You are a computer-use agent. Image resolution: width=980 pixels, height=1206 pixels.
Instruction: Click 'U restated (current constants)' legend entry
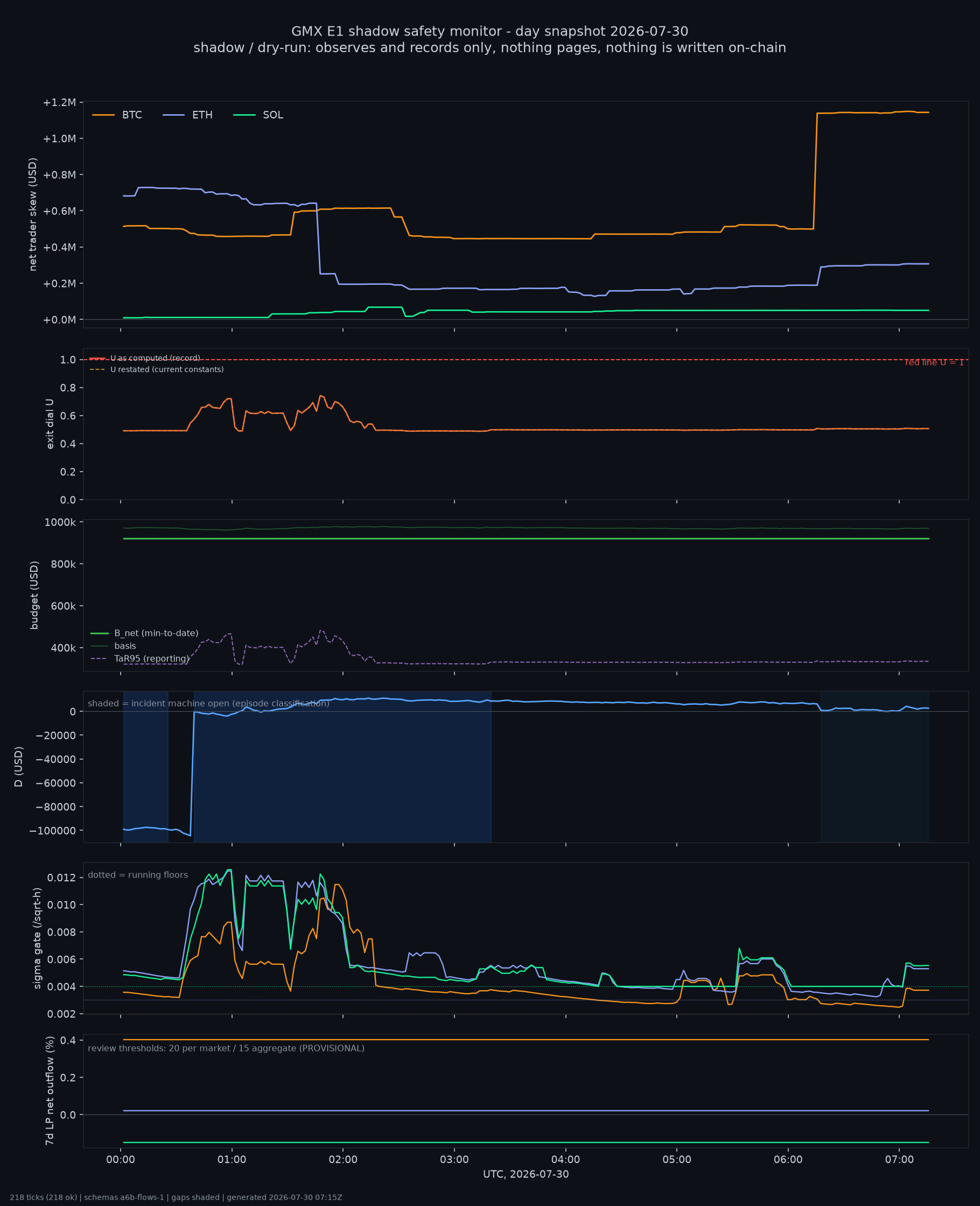pos(156,370)
